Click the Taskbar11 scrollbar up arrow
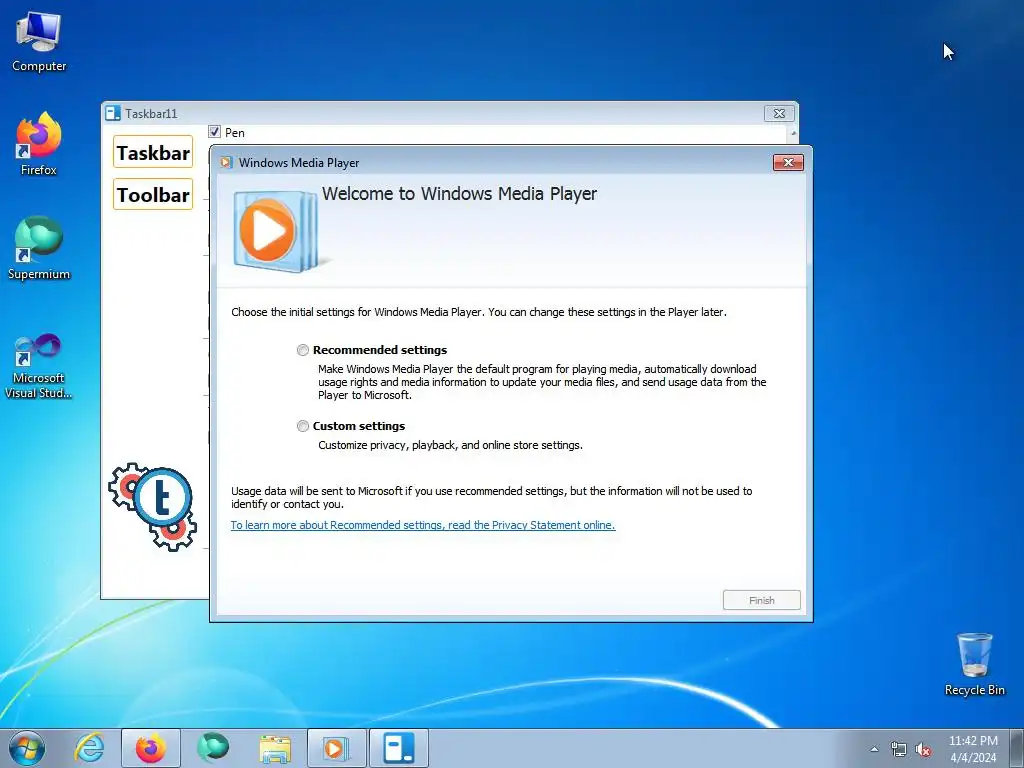 tap(793, 133)
